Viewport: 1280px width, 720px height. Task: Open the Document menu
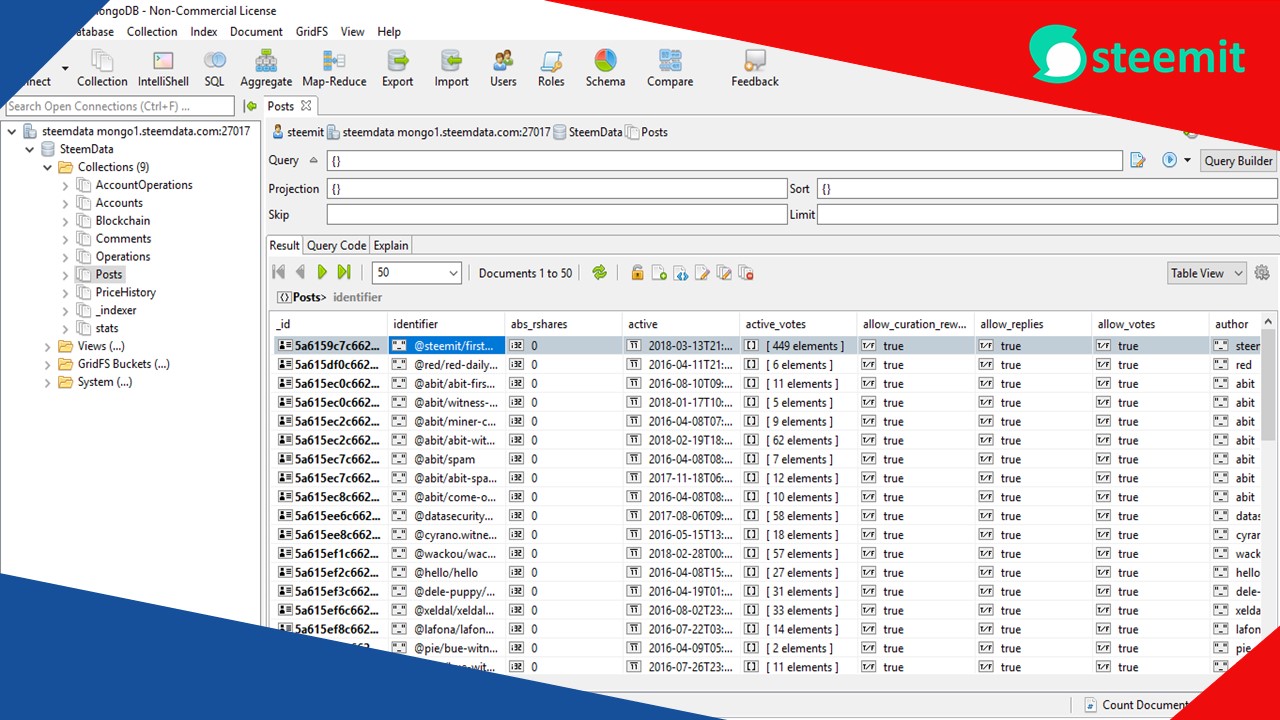(x=256, y=31)
